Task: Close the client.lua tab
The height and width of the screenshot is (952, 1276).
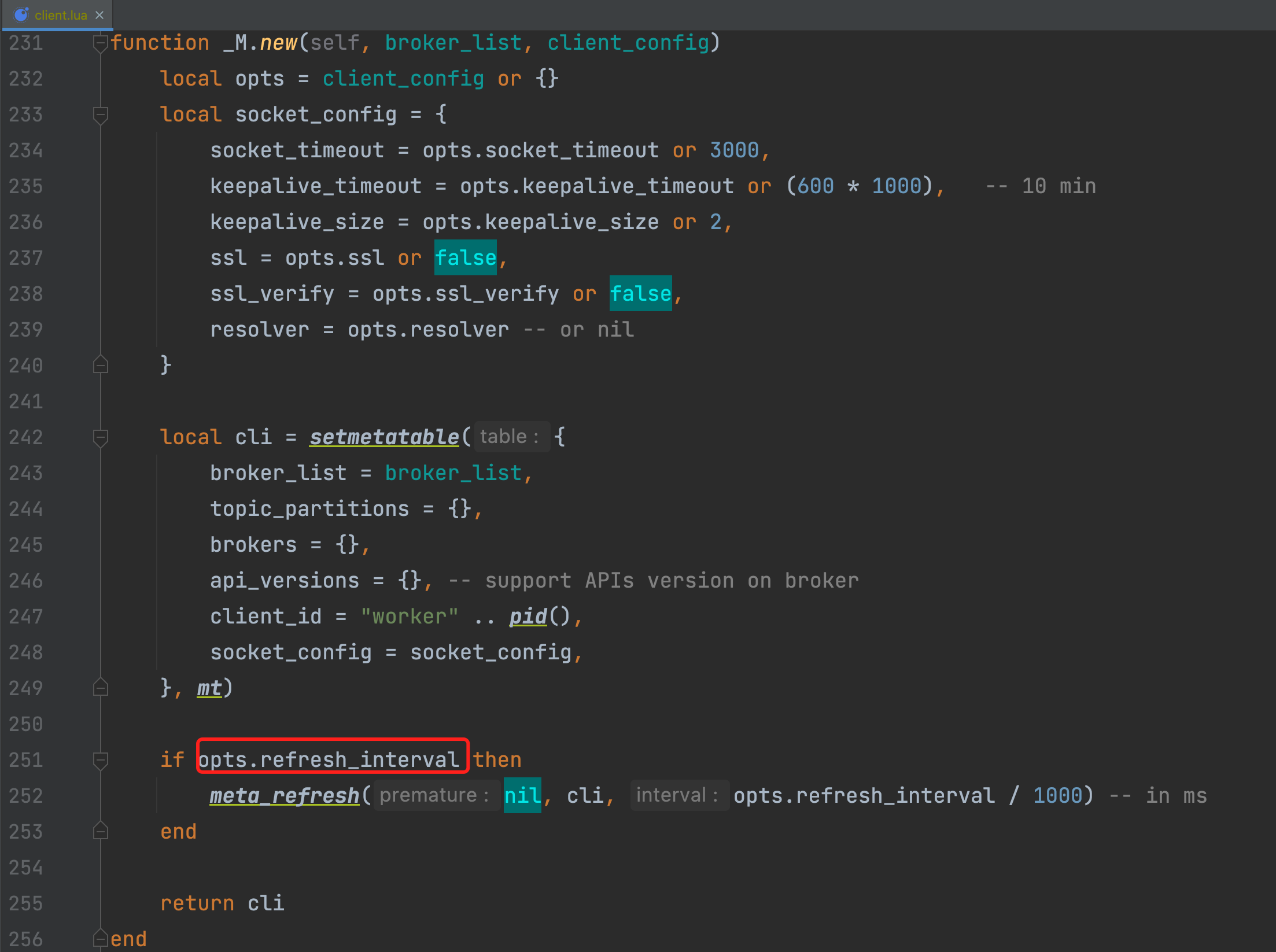Action: [x=99, y=16]
